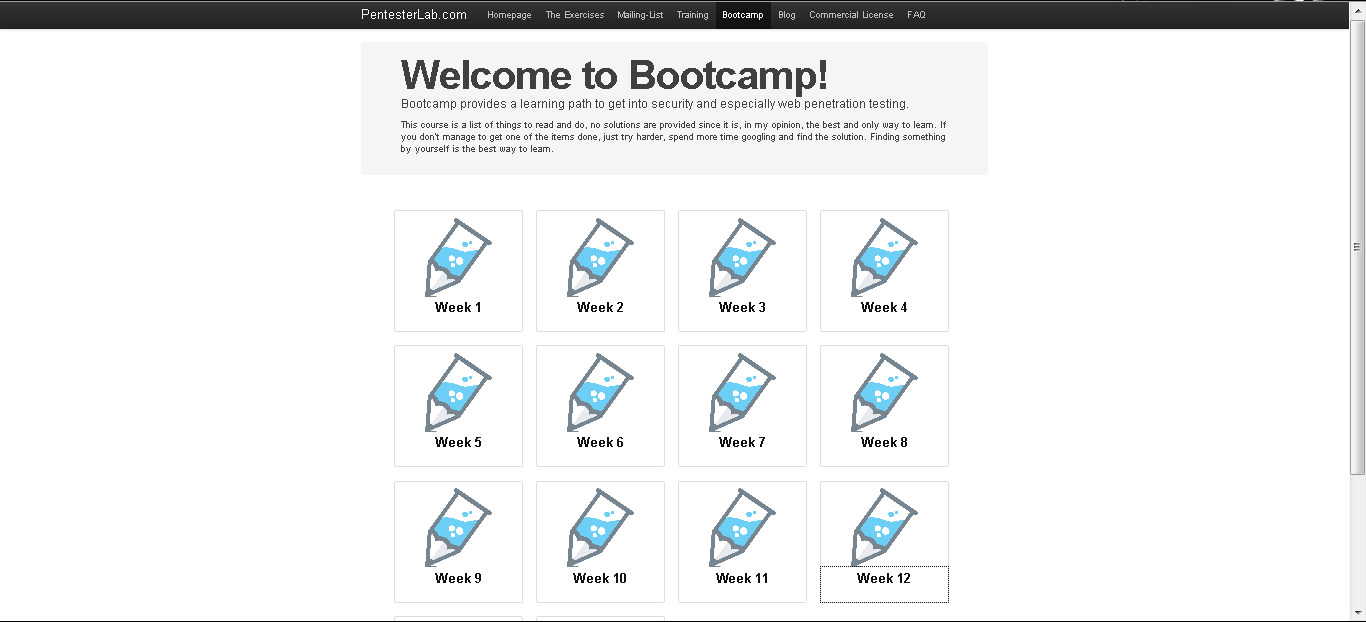
Task: Click the Week 6 flask icon
Action: tap(600, 392)
